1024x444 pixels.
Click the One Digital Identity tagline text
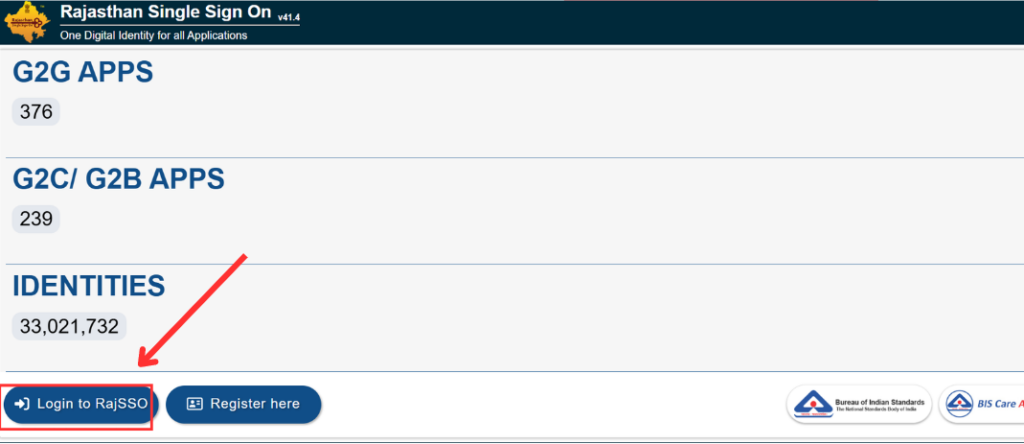point(153,35)
